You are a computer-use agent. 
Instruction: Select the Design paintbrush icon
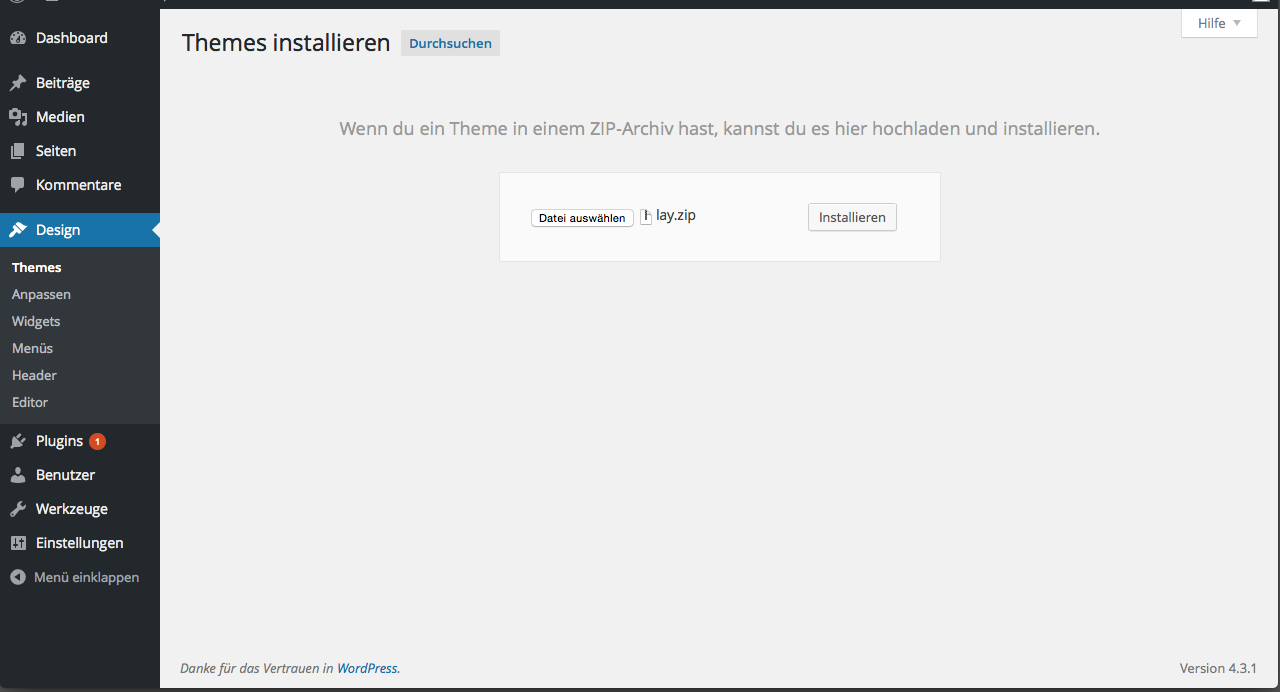coord(20,229)
